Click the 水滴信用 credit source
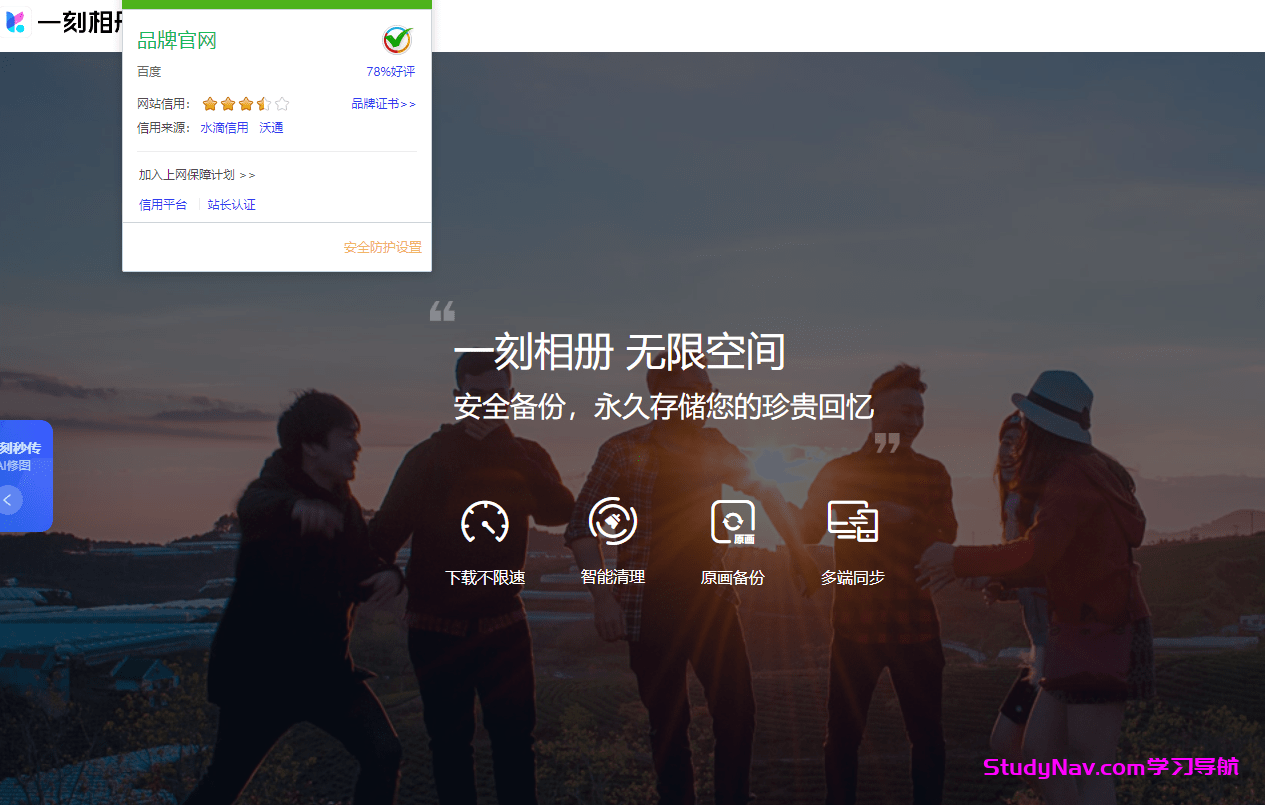Screen dimensions: 1265x805 click(224, 127)
